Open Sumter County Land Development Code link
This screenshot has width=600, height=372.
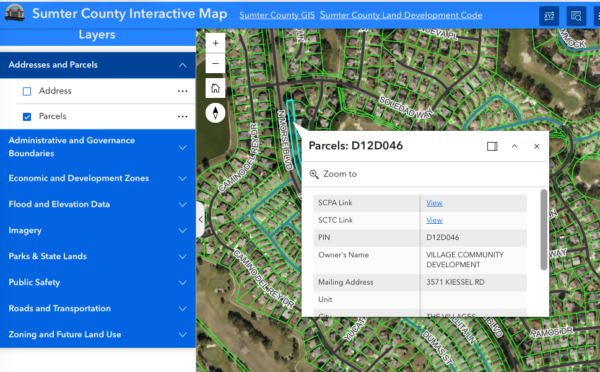[x=401, y=15]
